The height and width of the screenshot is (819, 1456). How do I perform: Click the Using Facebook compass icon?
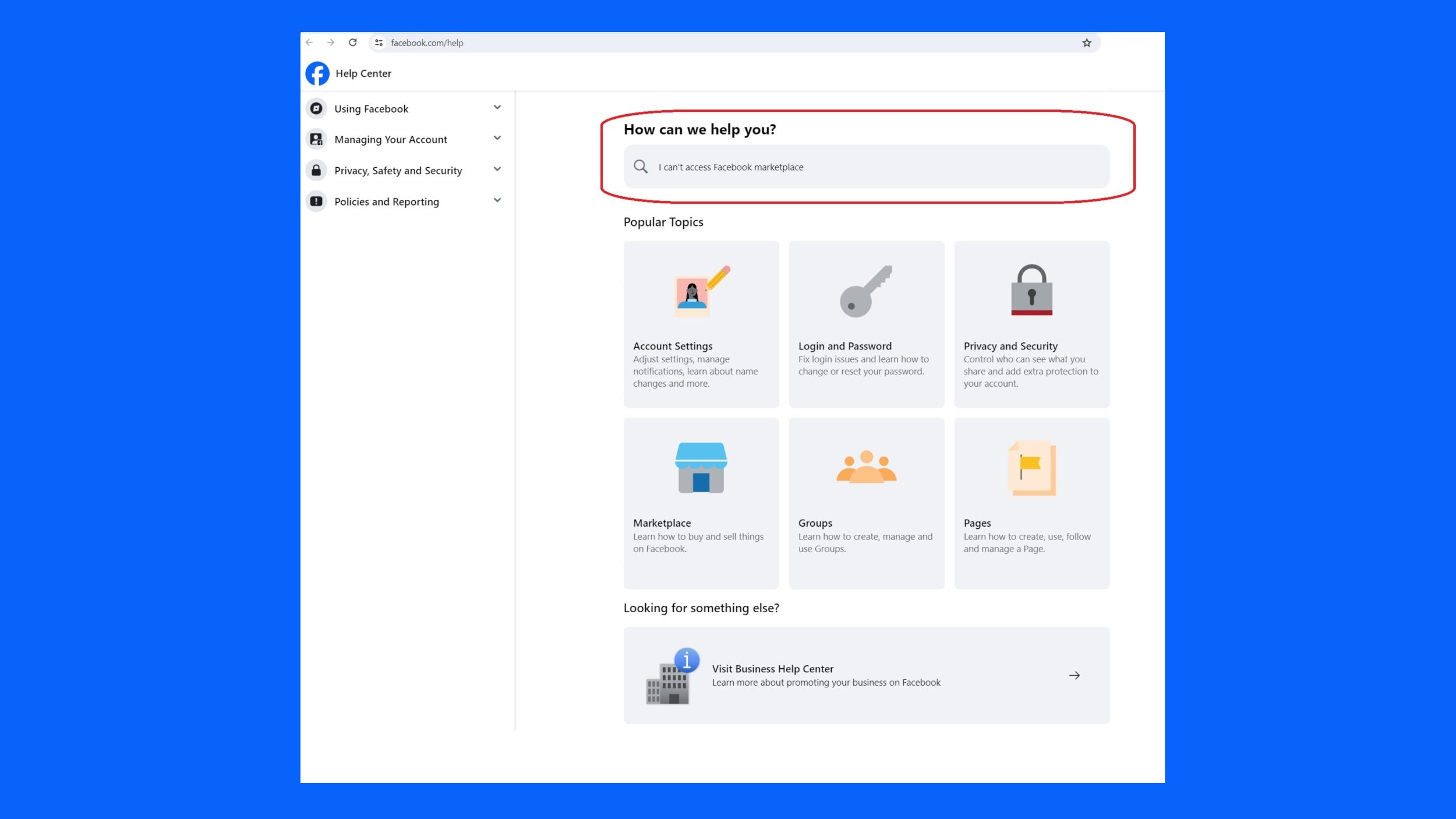pyautogui.click(x=316, y=108)
